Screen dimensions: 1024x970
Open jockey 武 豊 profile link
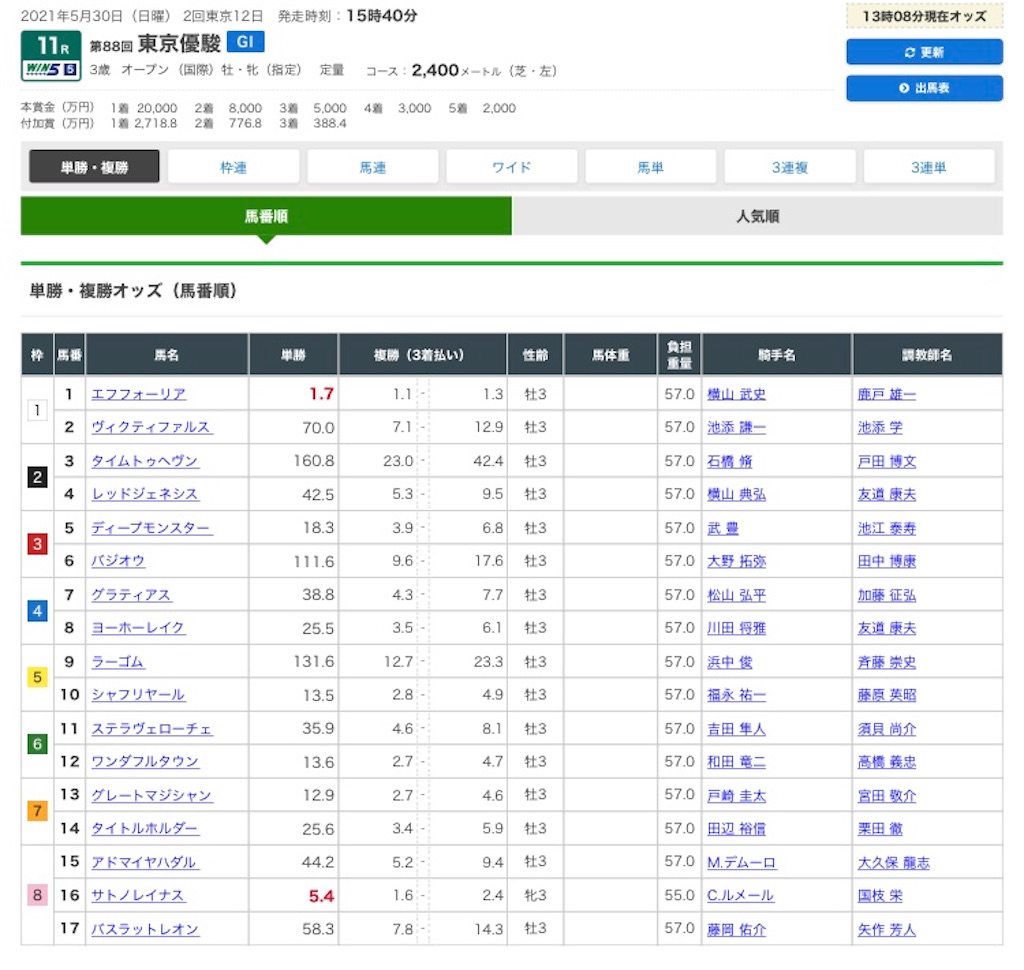point(722,528)
